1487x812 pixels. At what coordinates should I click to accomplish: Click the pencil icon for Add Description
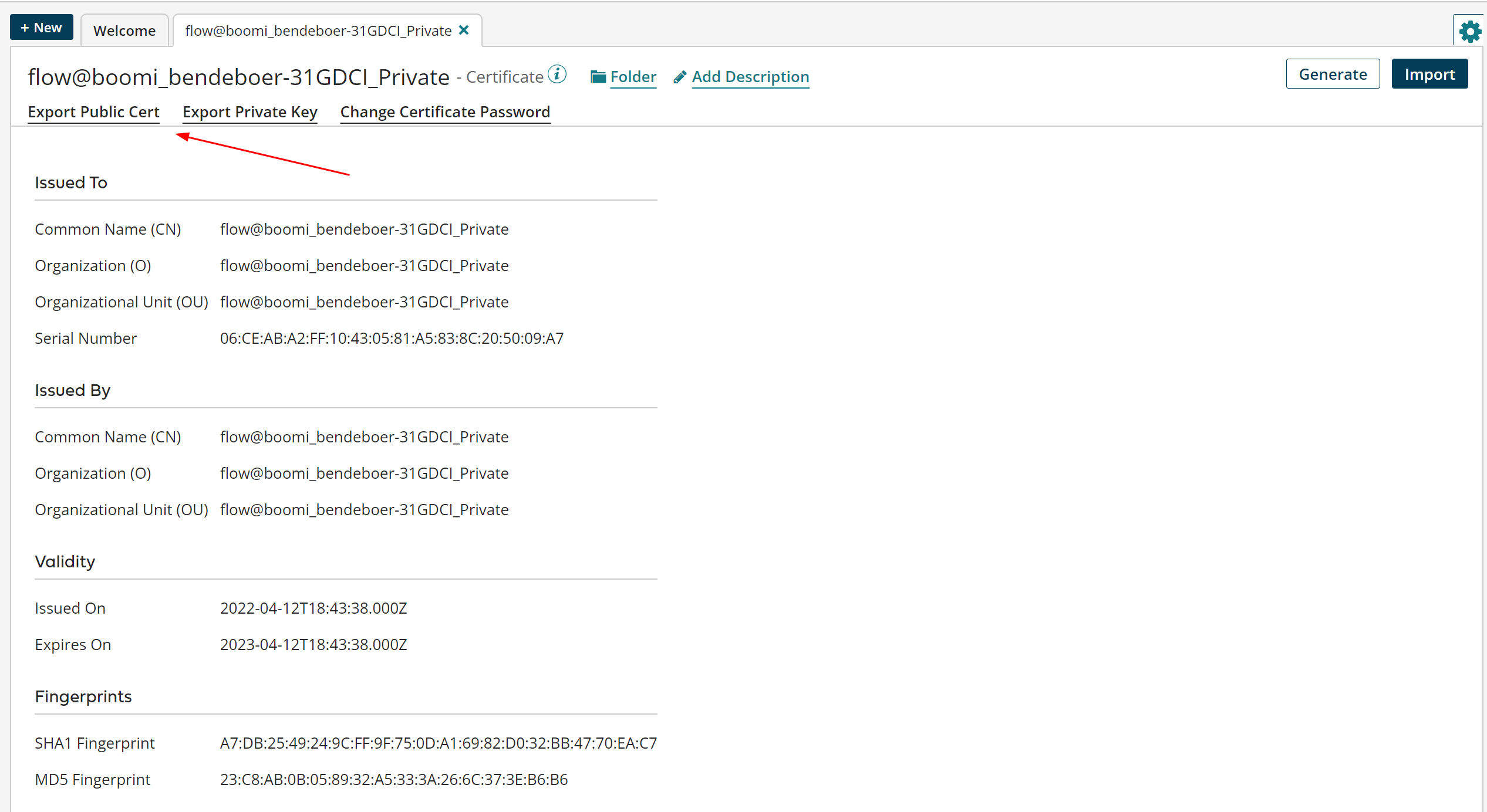[x=680, y=76]
